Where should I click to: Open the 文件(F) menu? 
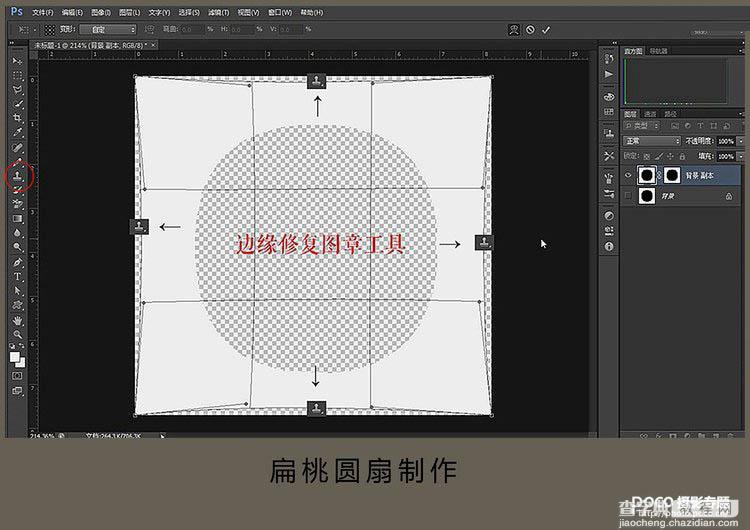(43, 12)
